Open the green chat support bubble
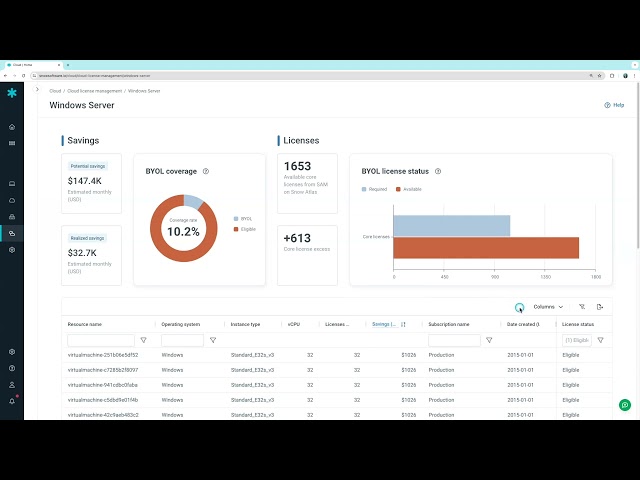The height and width of the screenshot is (480, 640). point(625,405)
